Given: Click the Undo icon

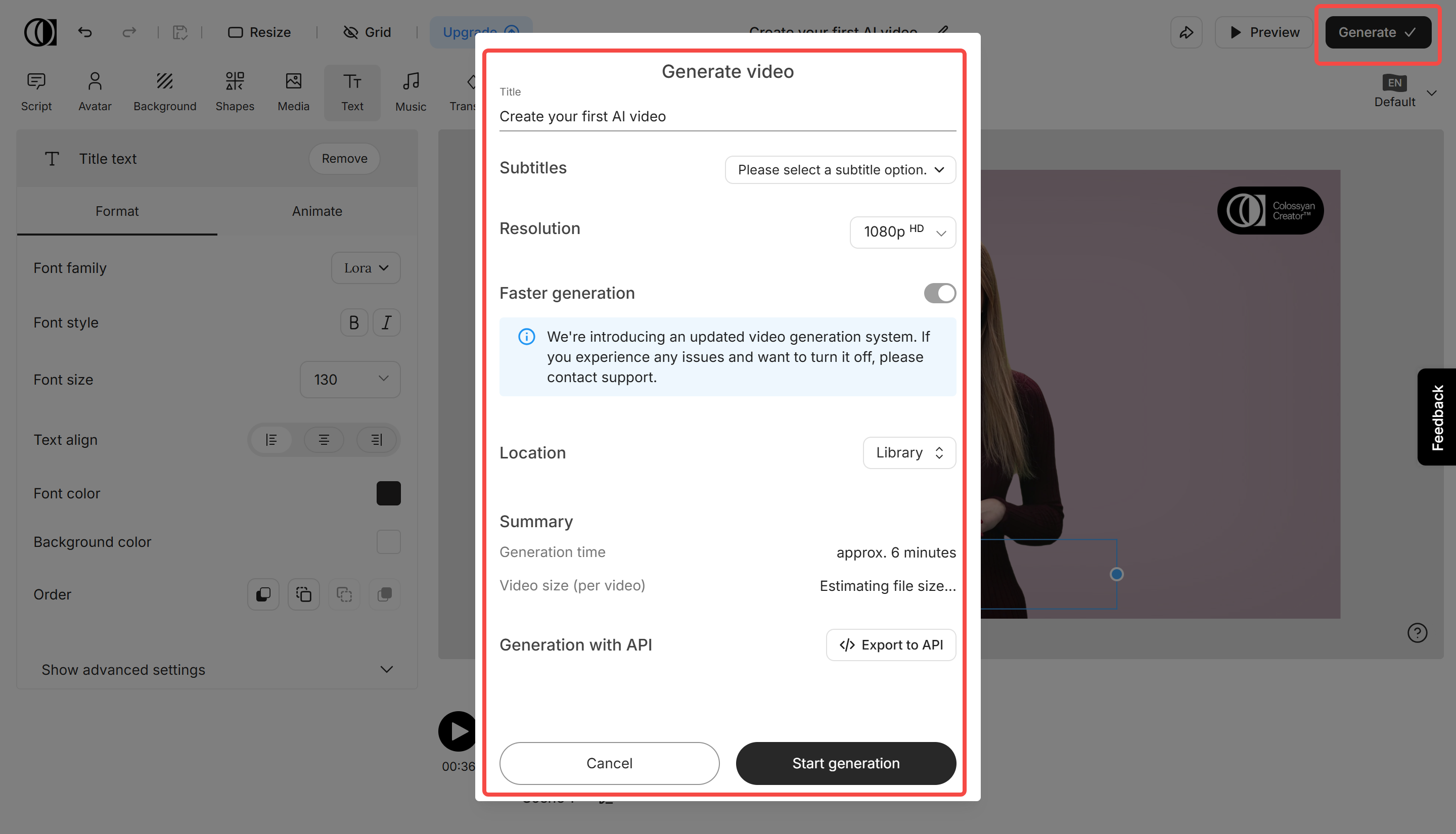Looking at the screenshot, I should coord(85,32).
